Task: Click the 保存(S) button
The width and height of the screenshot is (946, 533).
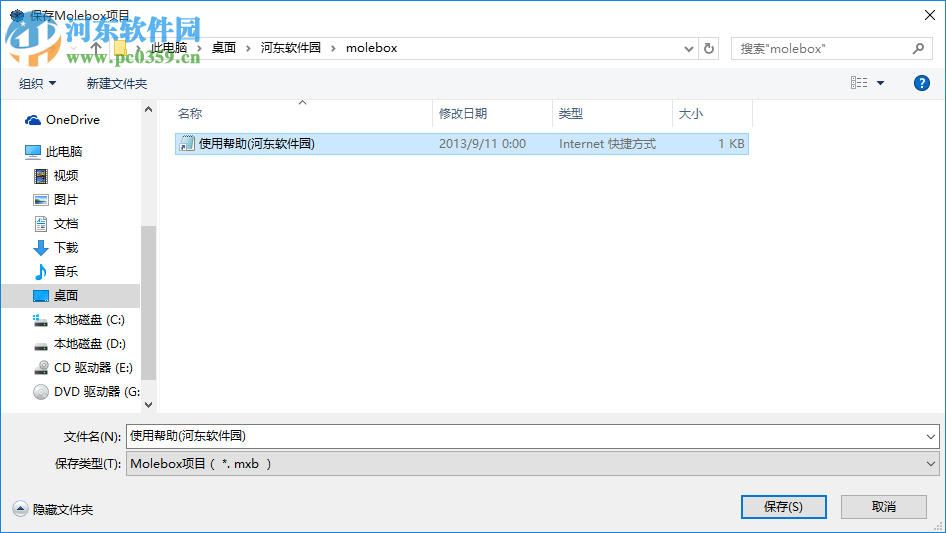Action: point(784,507)
